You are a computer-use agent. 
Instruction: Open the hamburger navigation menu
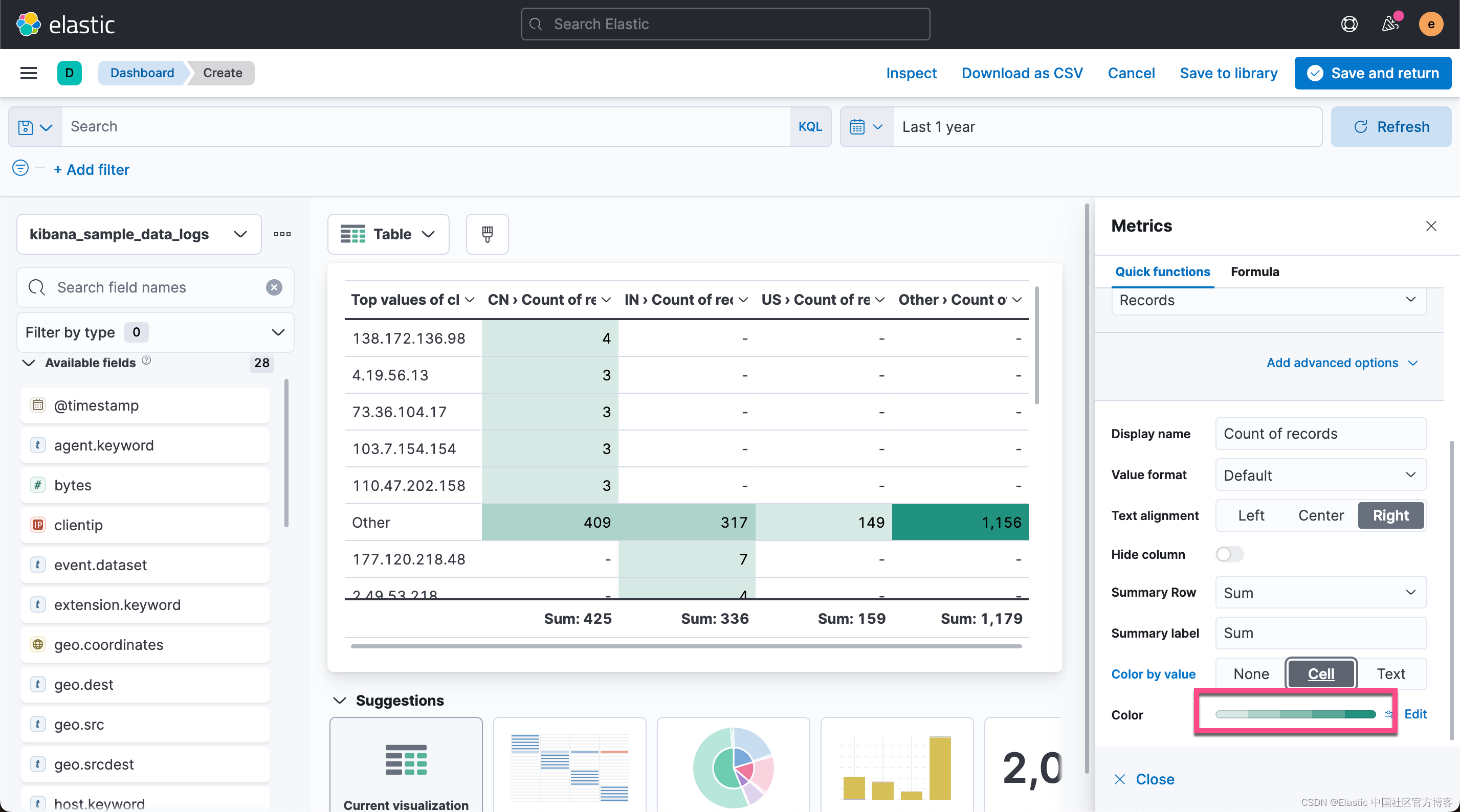[28, 73]
